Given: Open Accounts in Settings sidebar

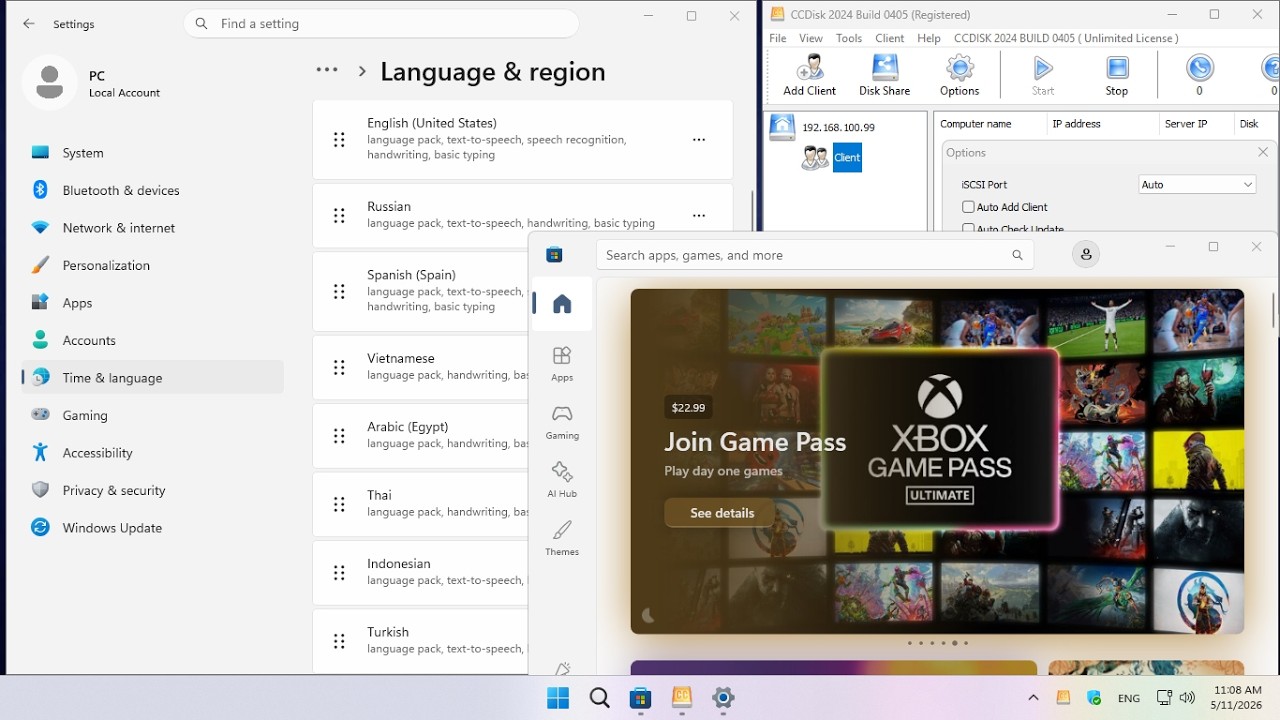Looking at the screenshot, I should pos(152,340).
